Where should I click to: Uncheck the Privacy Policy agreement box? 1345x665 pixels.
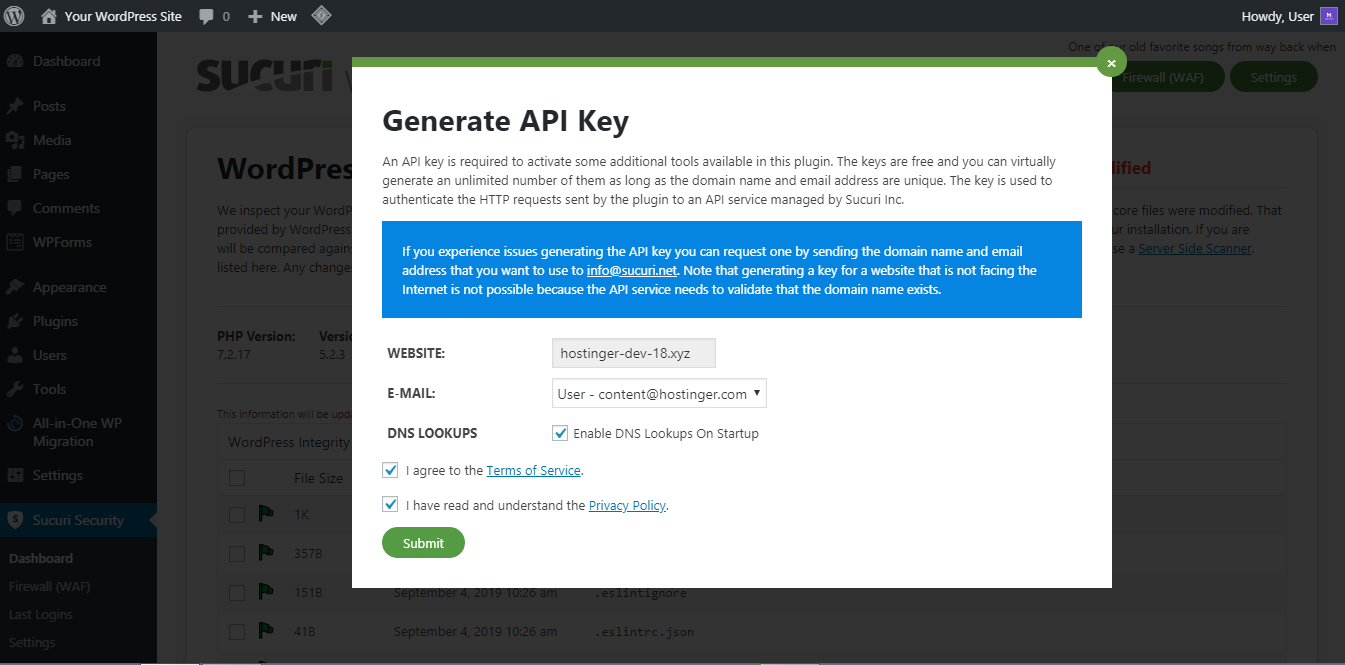[390, 505]
